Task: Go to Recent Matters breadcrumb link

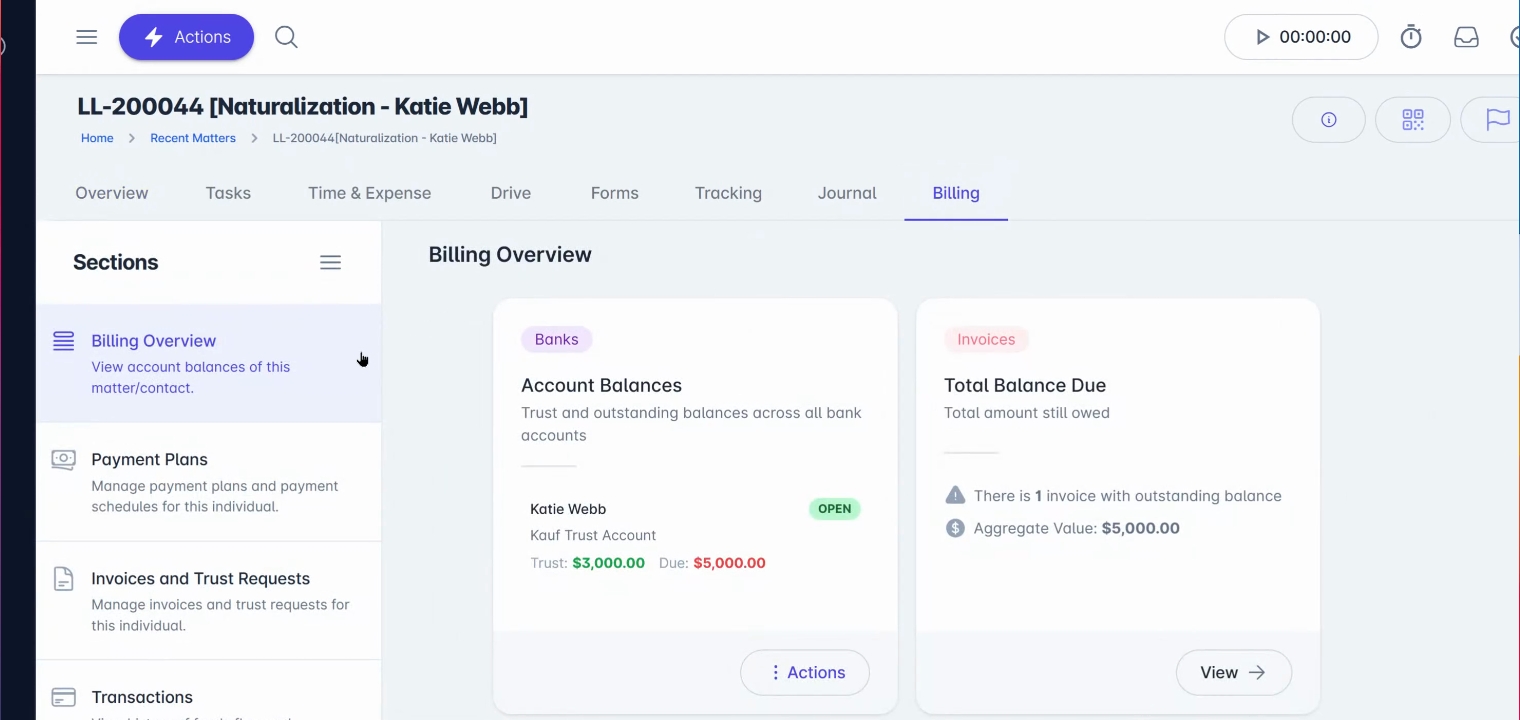Action: click(x=193, y=138)
